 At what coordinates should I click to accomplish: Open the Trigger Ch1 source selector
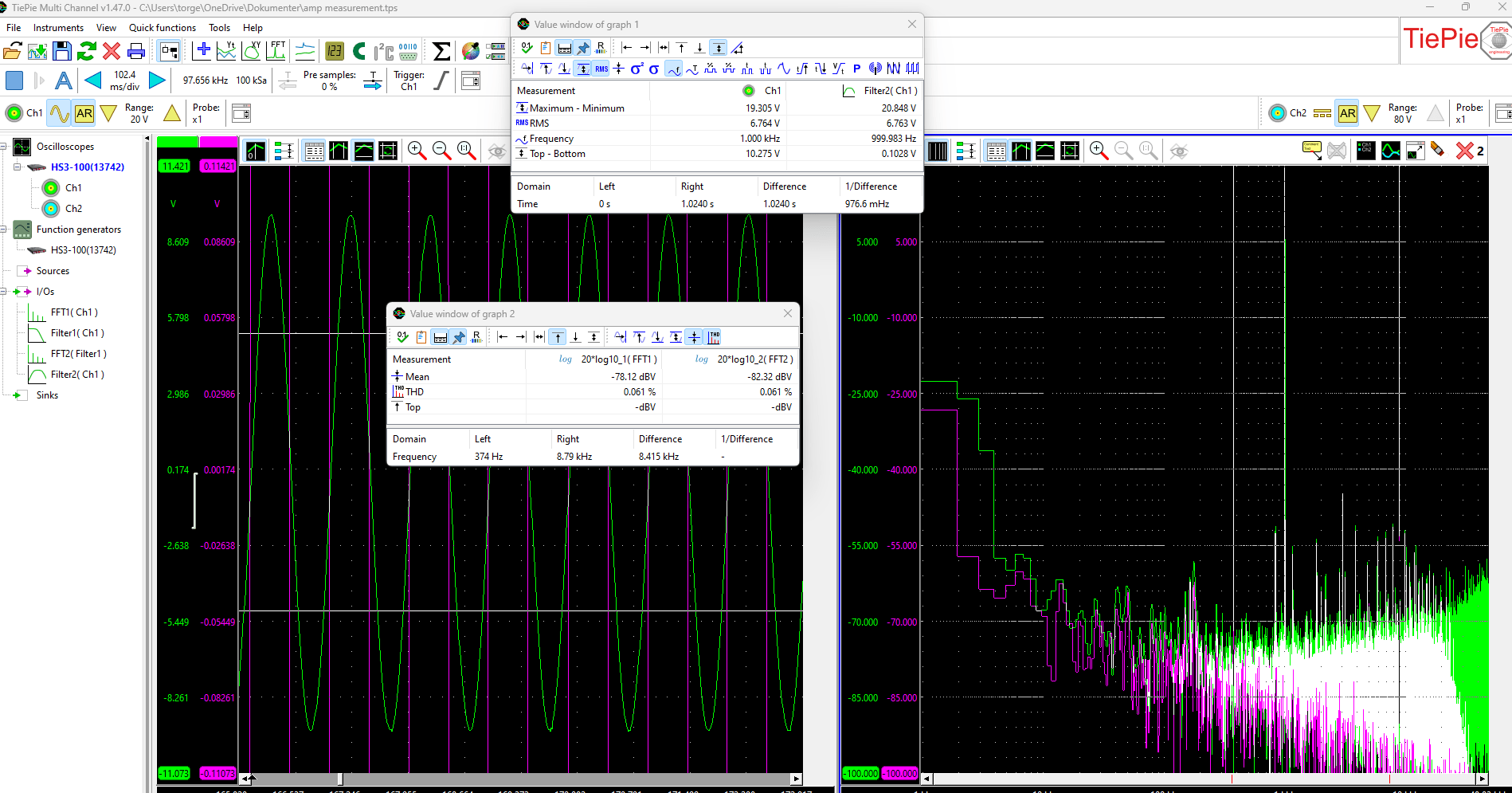409,80
